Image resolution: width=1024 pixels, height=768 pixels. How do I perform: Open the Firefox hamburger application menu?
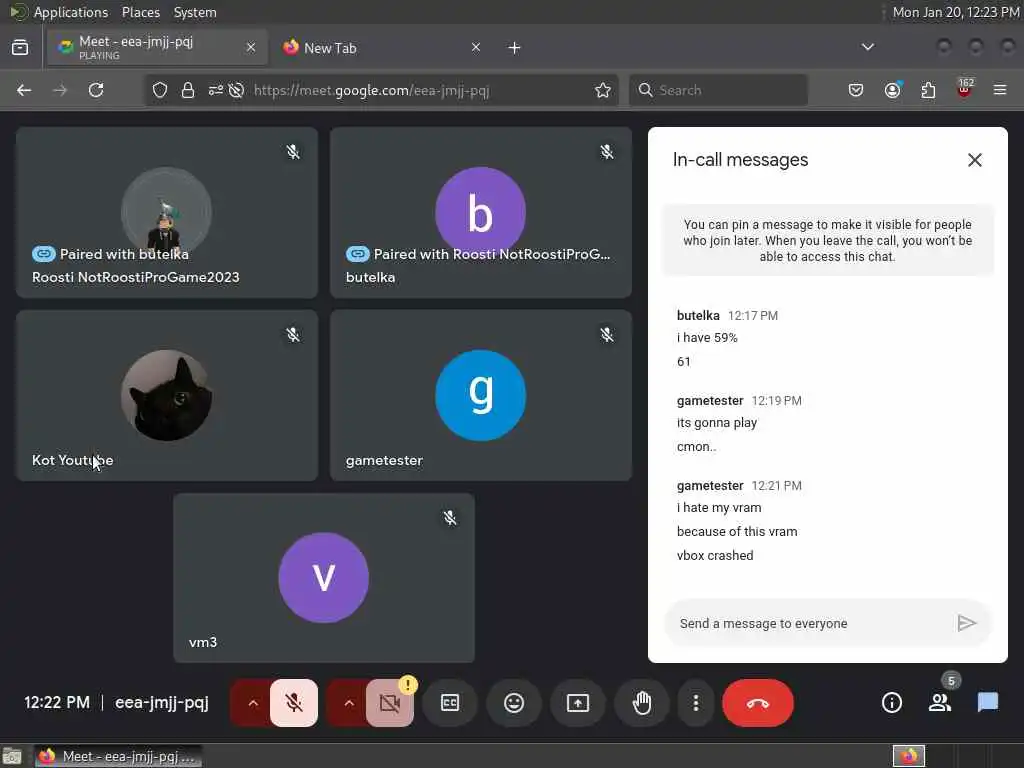[1000, 90]
